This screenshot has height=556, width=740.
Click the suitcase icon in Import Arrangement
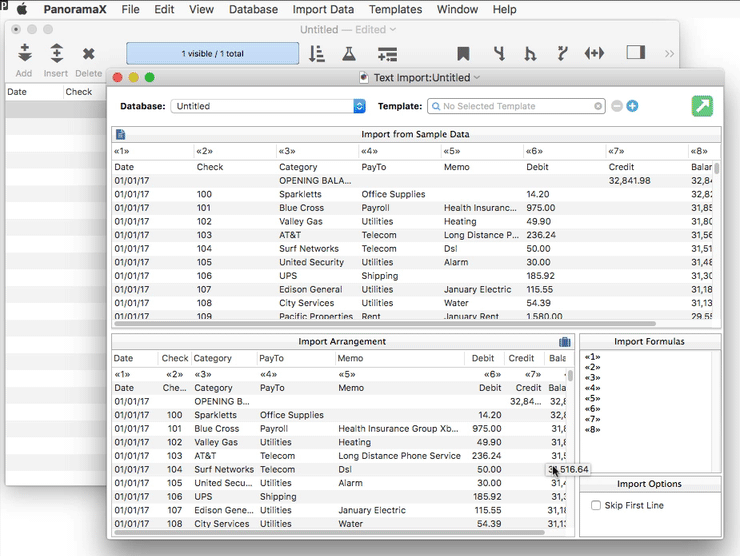tap(564, 342)
